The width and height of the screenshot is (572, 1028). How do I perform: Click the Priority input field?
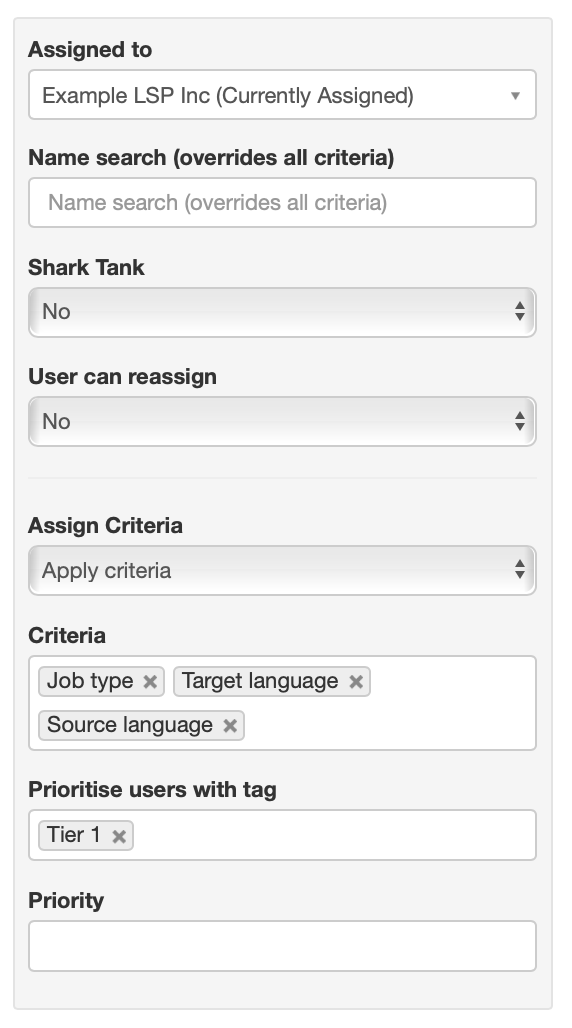282,946
